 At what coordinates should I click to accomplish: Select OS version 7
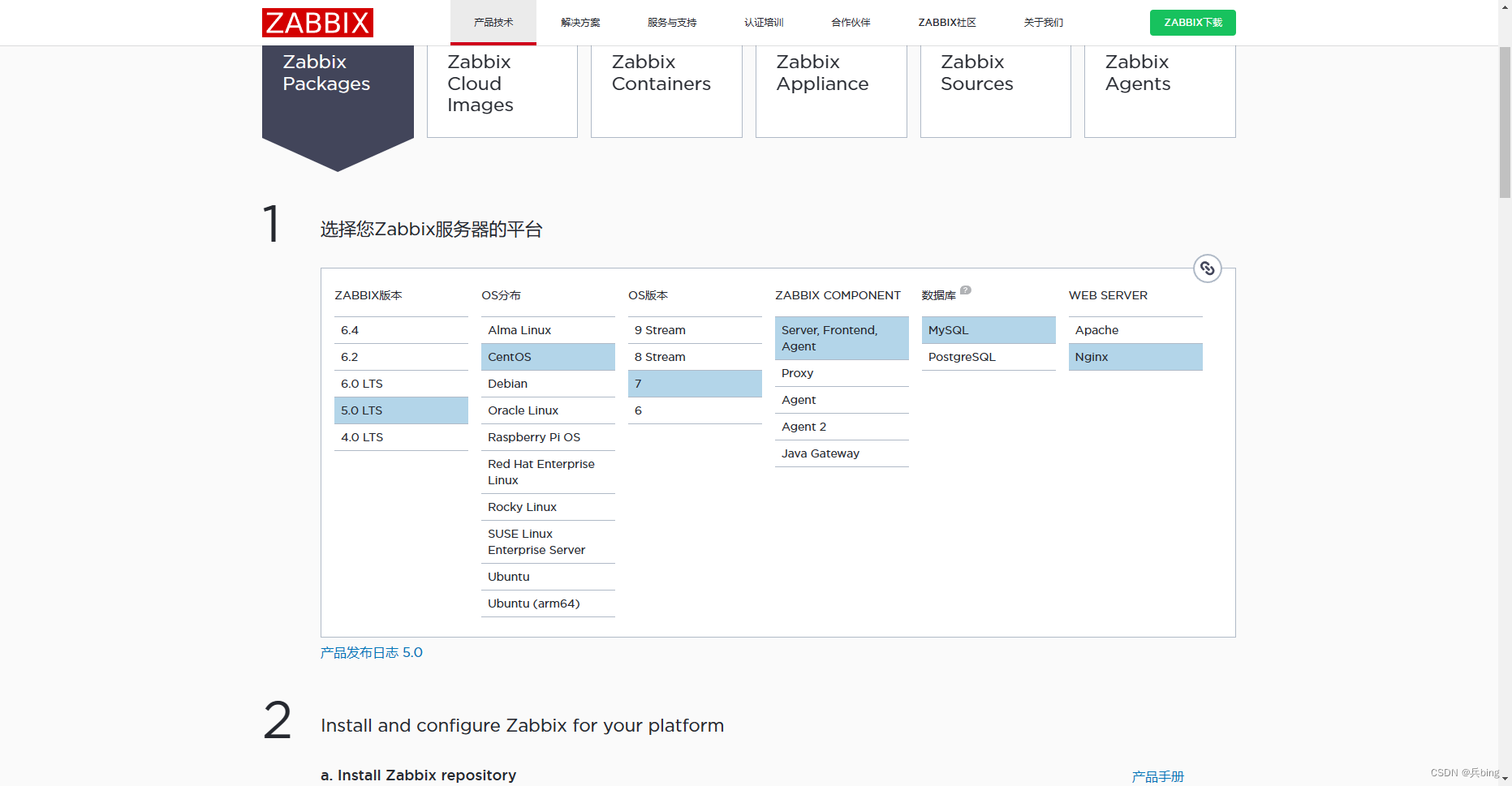tap(695, 384)
